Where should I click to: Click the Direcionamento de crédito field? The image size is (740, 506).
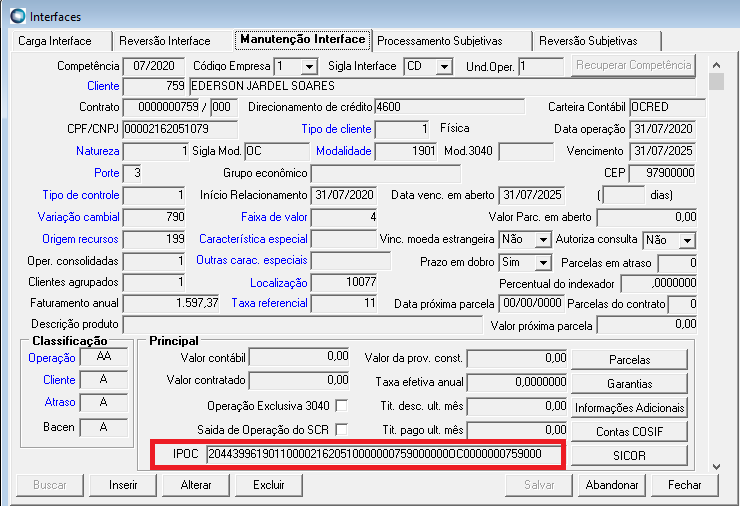click(x=449, y=107)
